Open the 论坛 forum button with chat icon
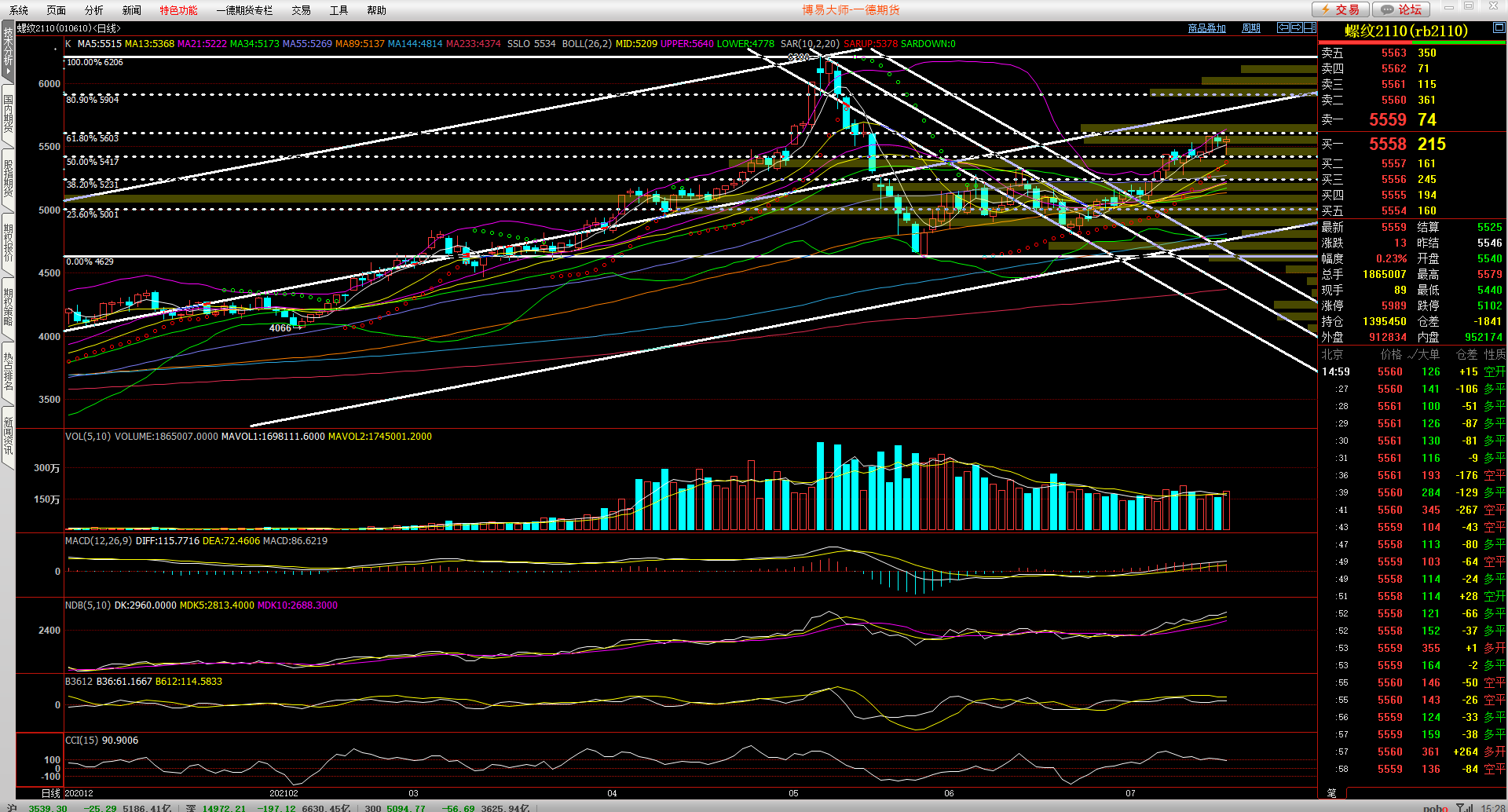Screen dimensions: 1508x812 click(x=1401, y=9)
